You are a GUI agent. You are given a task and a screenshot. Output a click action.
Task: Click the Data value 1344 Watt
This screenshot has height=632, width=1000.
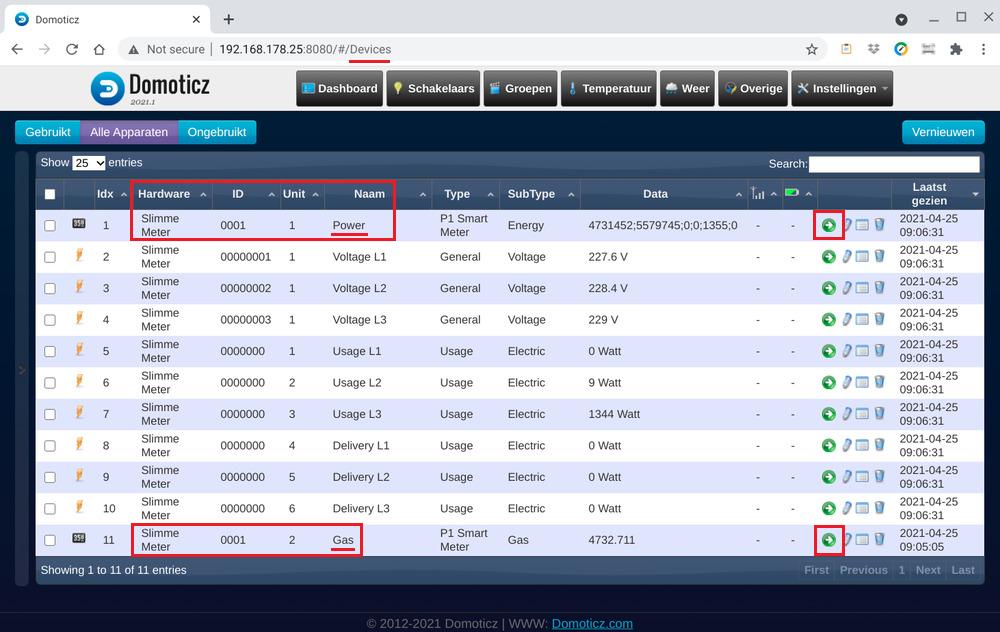coord(614,414)
